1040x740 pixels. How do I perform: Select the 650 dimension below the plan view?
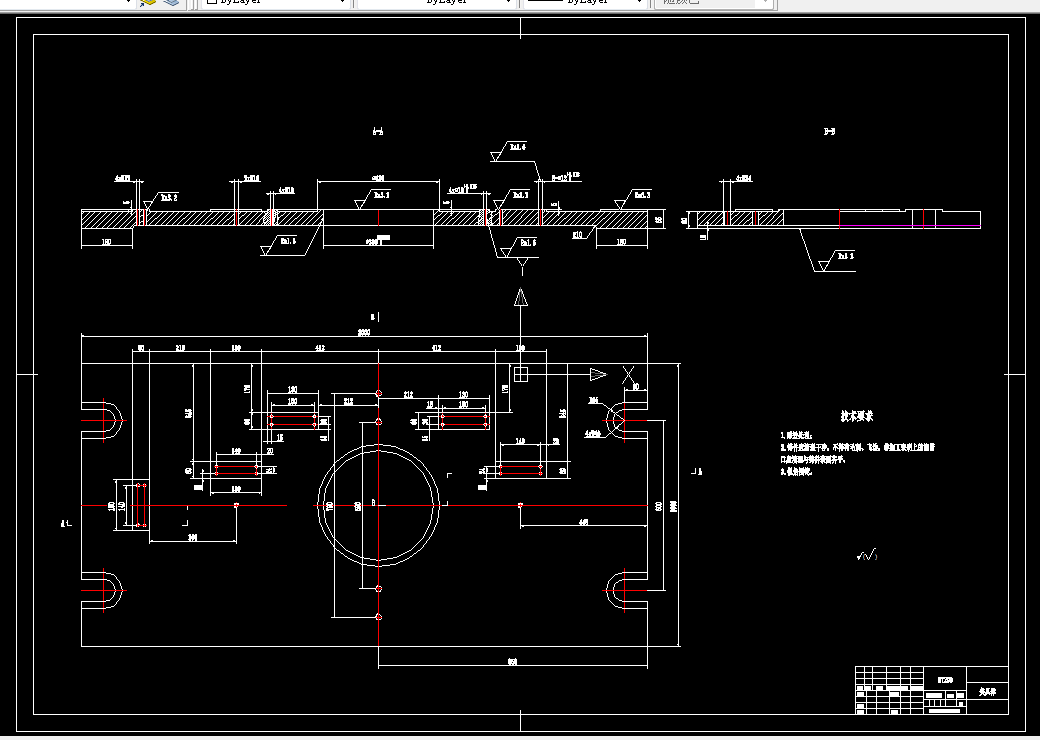[x=512, y=662]
